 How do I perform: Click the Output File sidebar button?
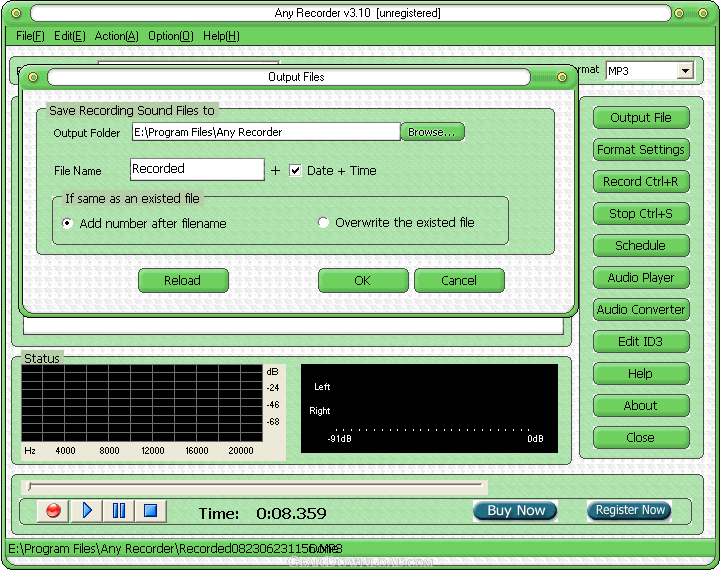point(641,118)
